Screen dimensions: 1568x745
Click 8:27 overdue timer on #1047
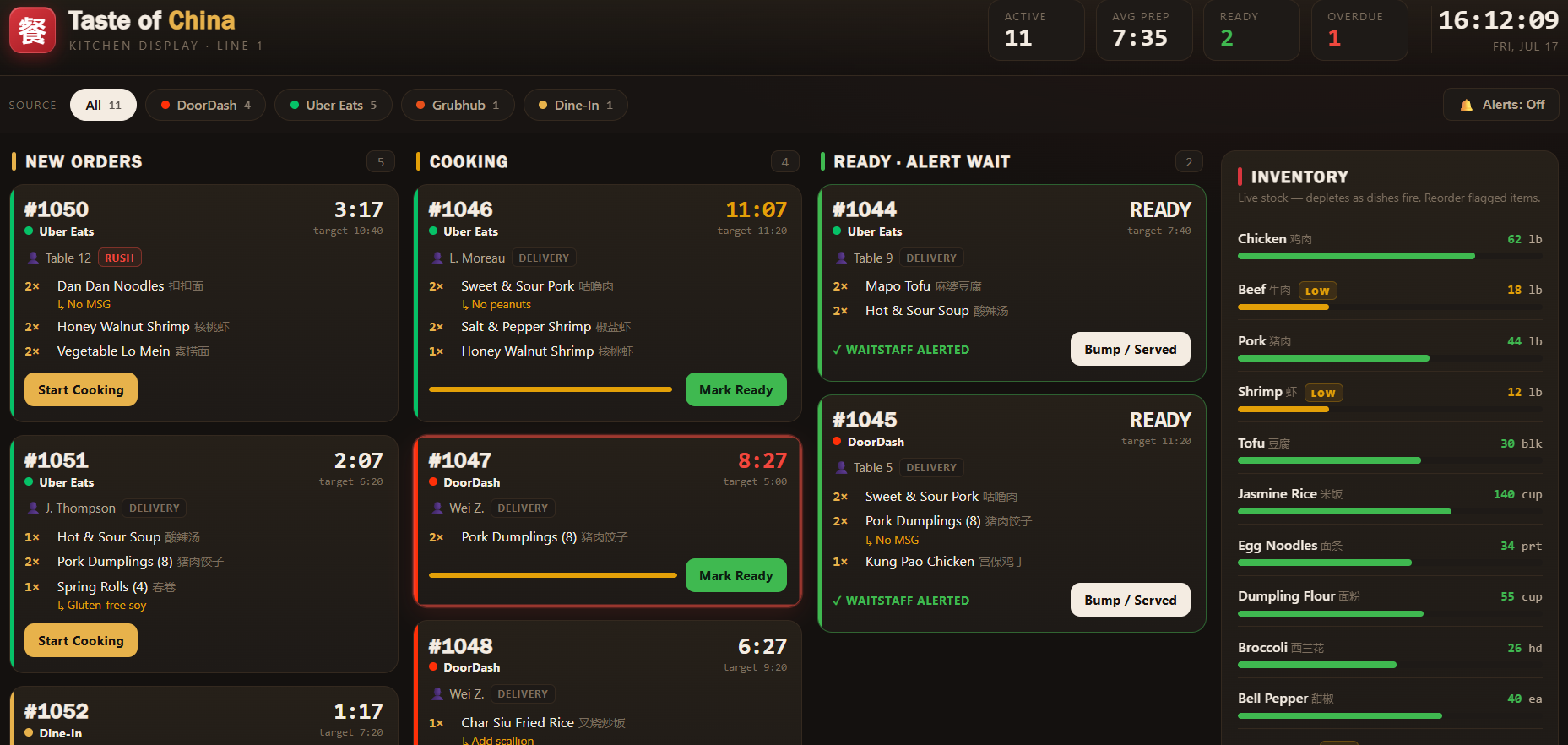coord(762,460)
